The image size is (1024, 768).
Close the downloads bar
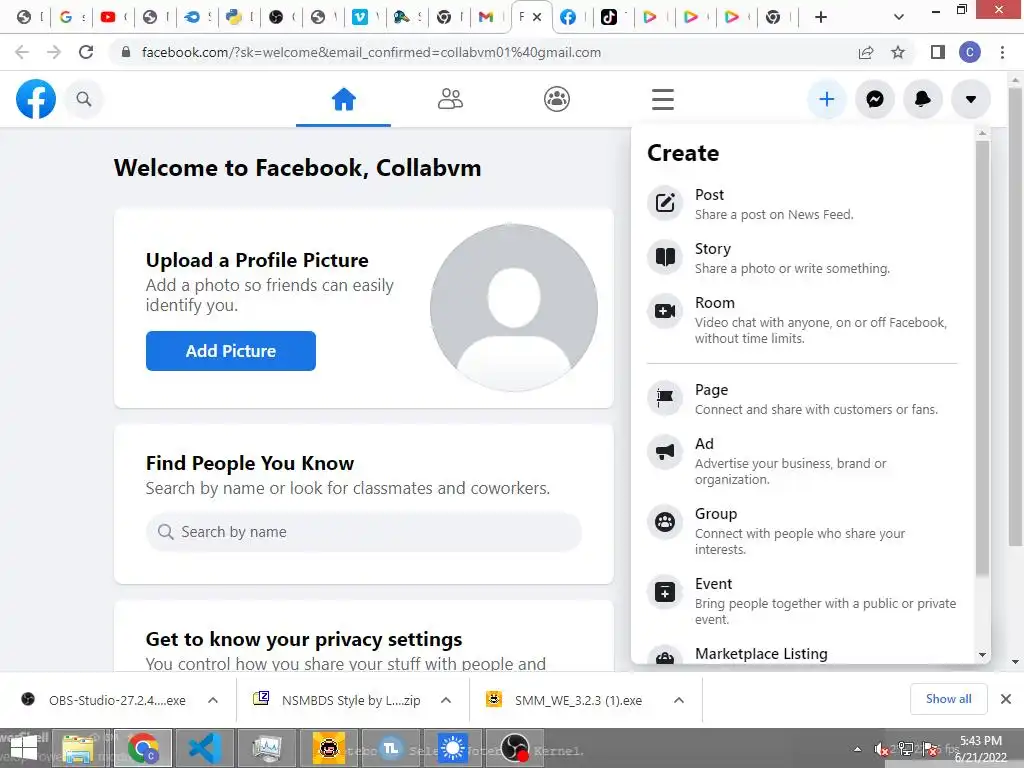1006,699
